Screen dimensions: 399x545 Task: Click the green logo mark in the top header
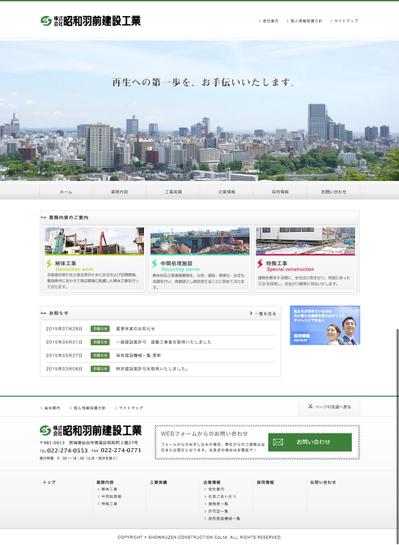click(46, 21)
